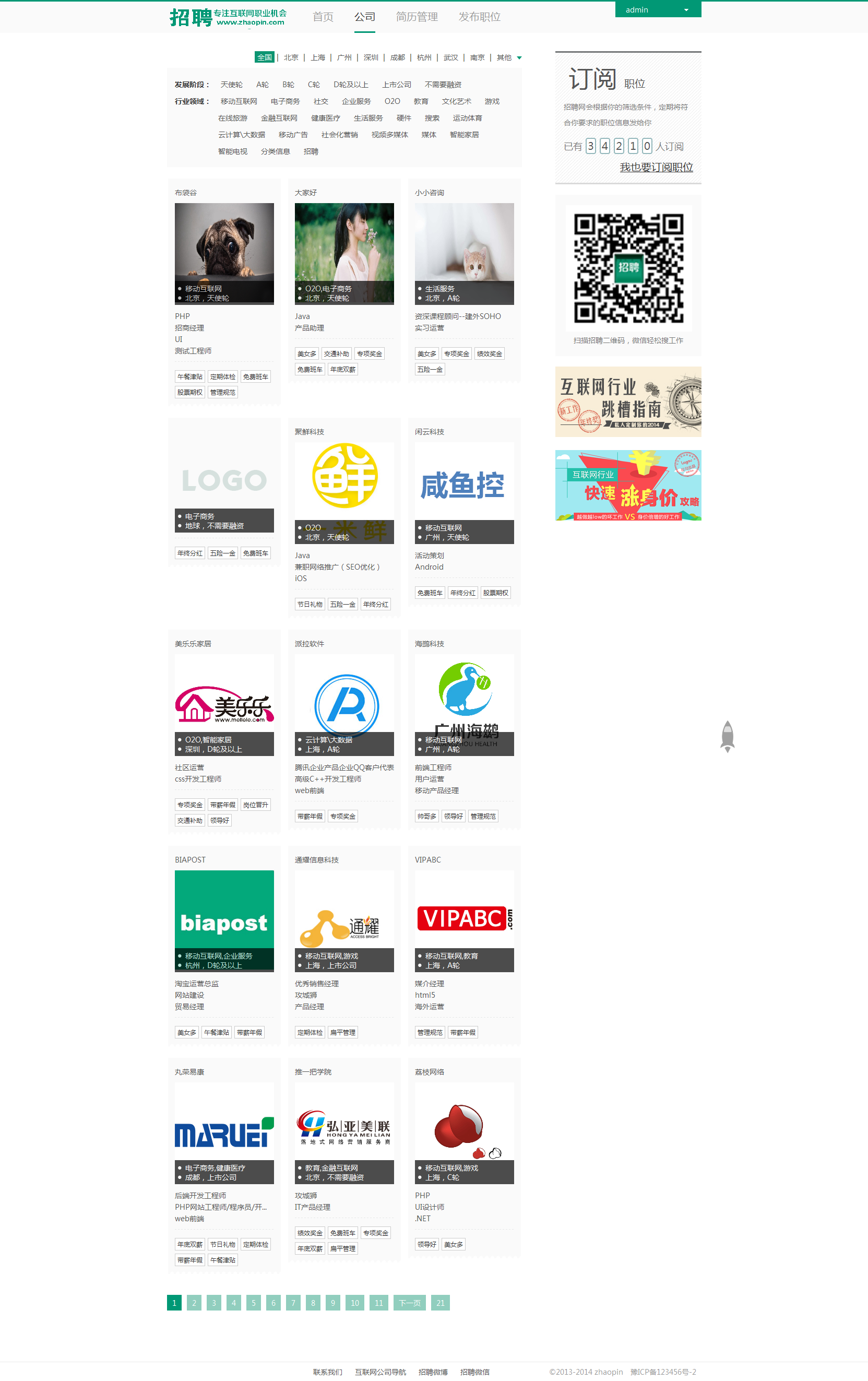Switch to the 发布职位 tab
Screen dimensions: 868x1381
pyautogui.click(x=479, y=17)
